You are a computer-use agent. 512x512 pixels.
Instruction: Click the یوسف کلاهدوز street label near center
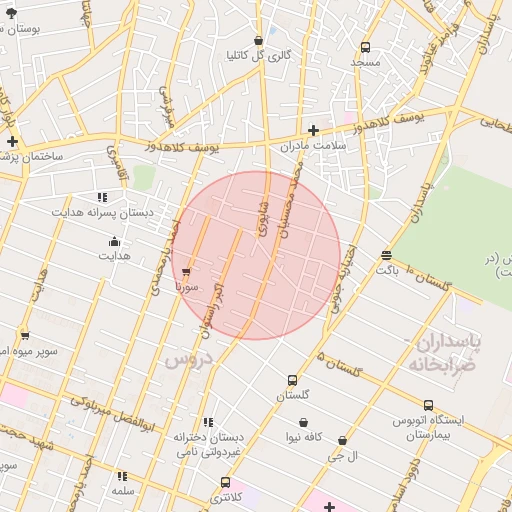pos(182,147)
